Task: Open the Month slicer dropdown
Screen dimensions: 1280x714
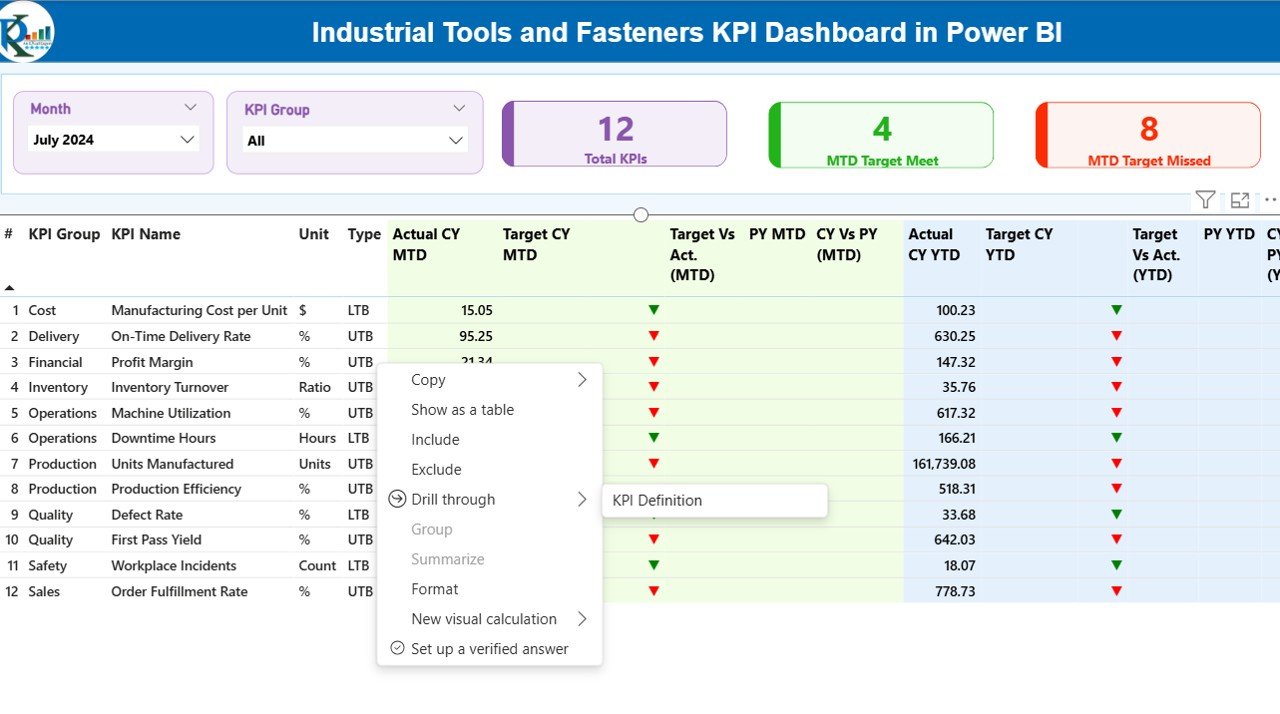Action: (187, 140)
